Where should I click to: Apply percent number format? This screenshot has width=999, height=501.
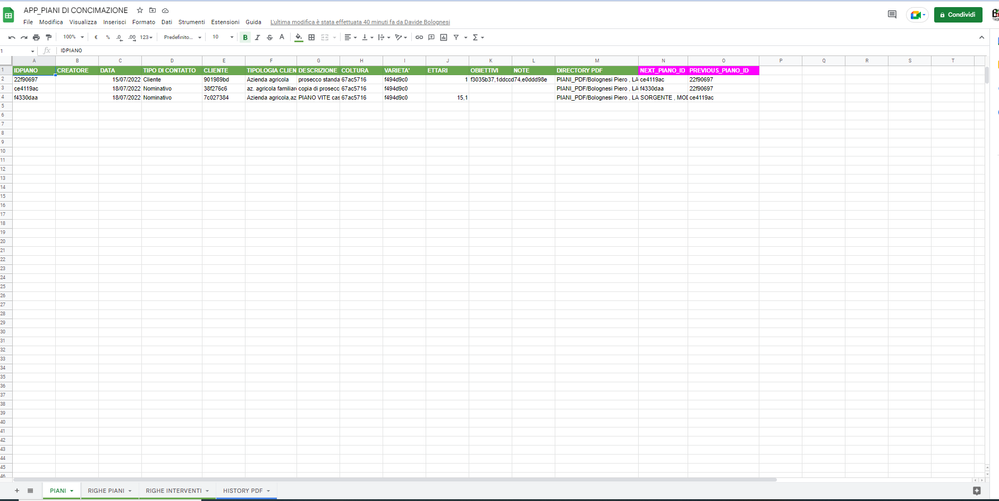(108, 38)
